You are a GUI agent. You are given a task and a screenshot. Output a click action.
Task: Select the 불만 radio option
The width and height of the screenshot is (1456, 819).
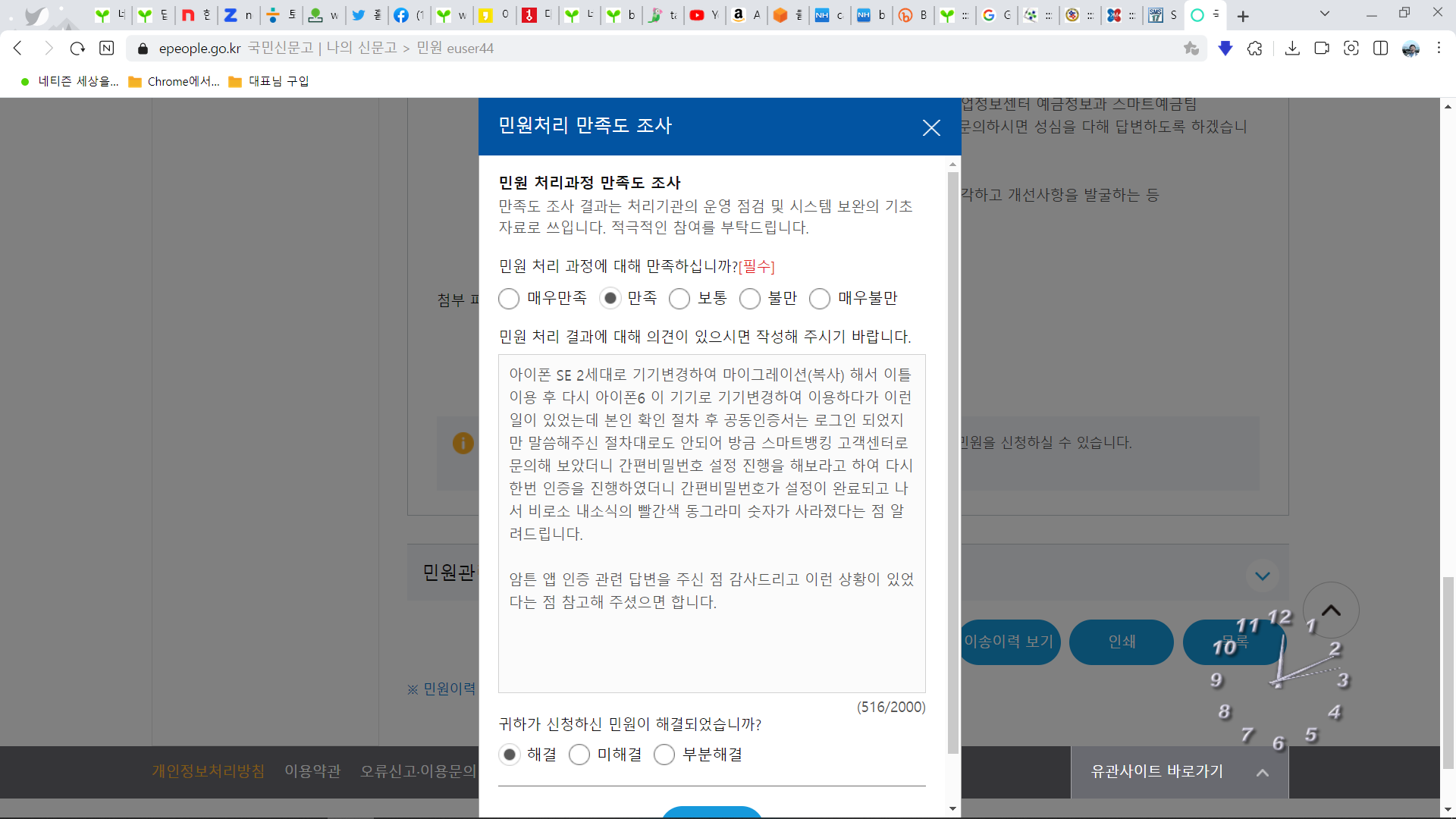click(750, 299)
